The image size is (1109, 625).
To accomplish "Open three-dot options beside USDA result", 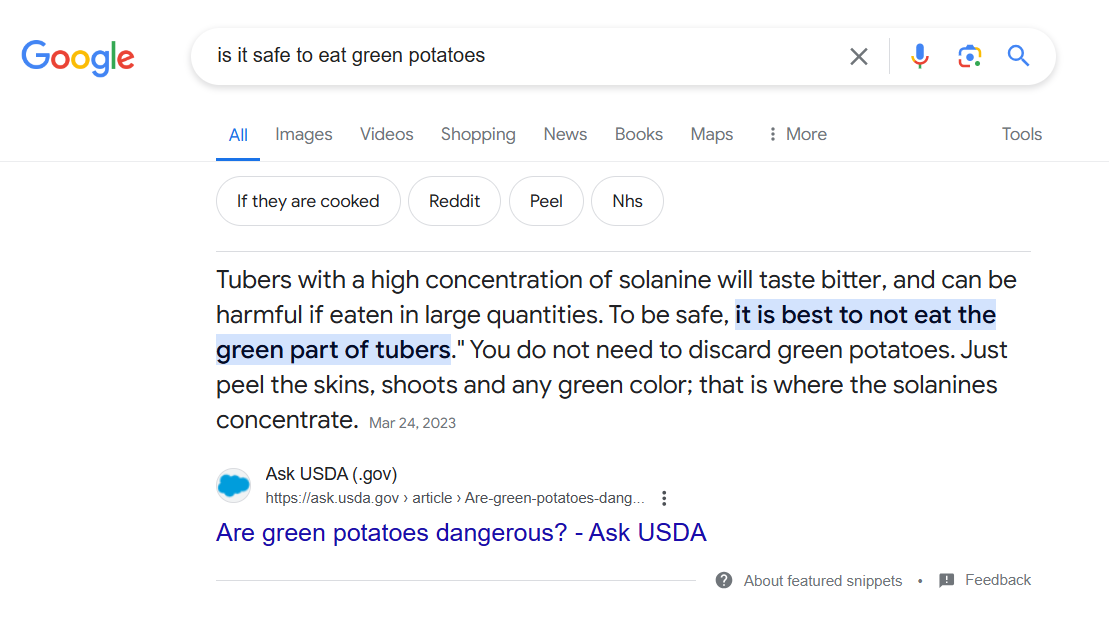I will pos(664,498).
